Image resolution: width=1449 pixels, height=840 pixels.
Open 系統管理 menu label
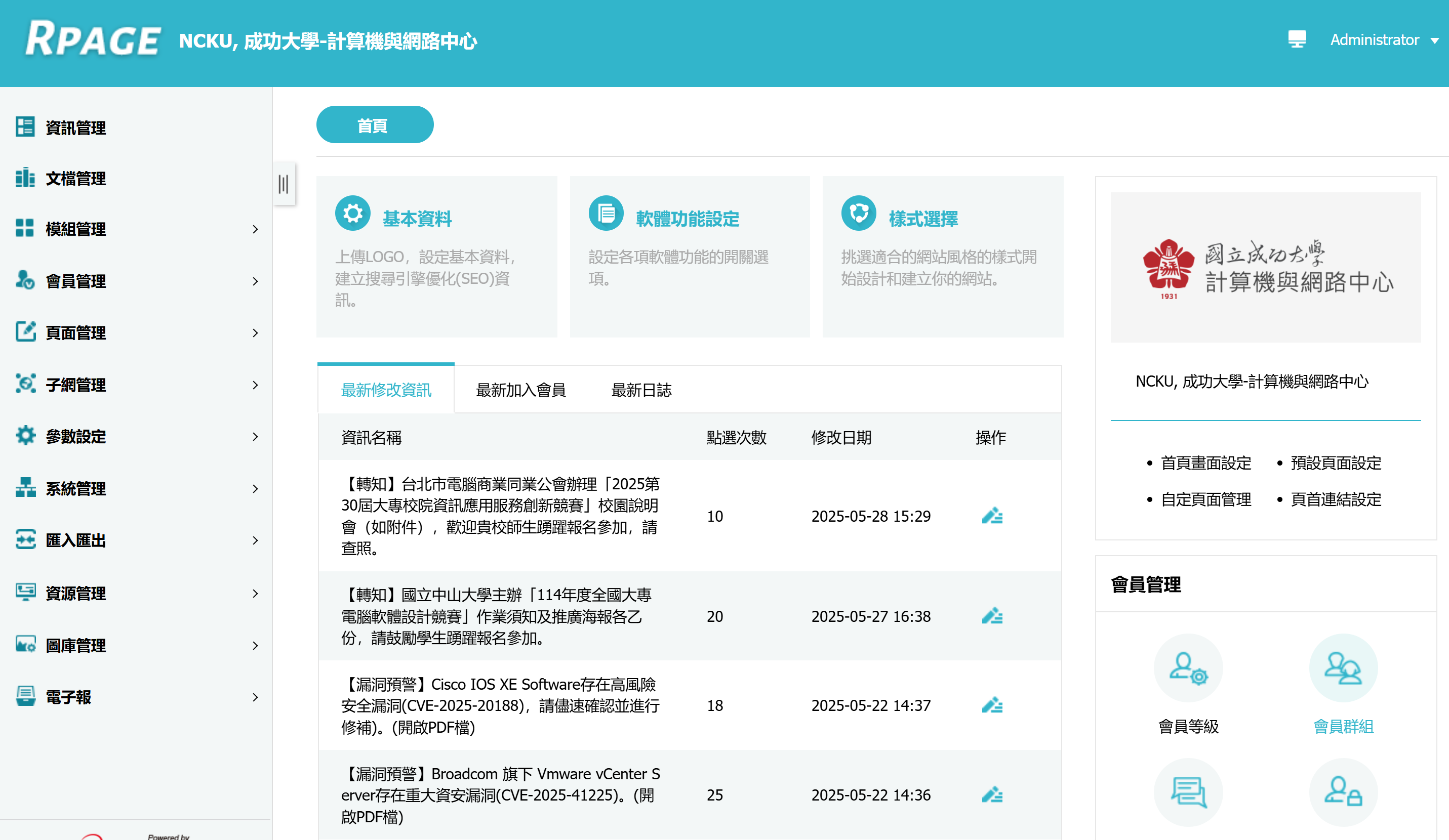(x=75, y=488)
